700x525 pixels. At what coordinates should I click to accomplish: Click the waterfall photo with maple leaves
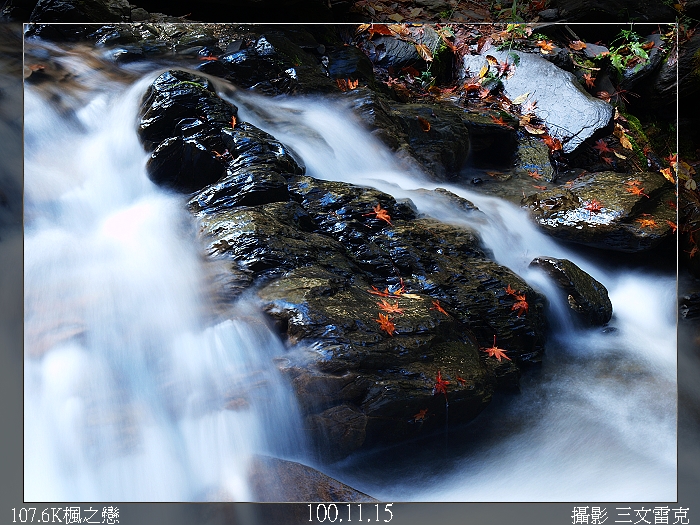[x=350, y=262]
